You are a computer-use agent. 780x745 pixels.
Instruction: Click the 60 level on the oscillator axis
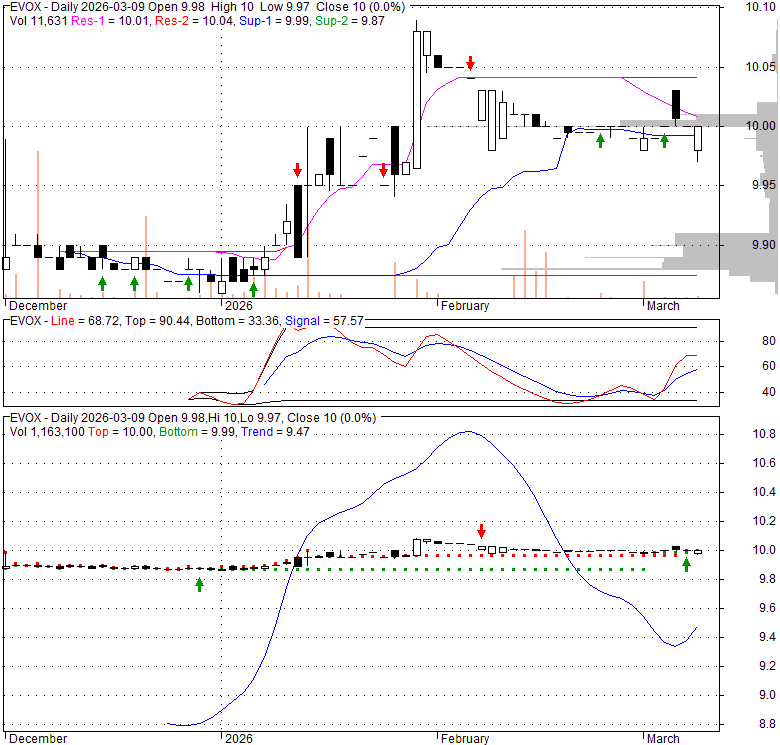(769, 366)
